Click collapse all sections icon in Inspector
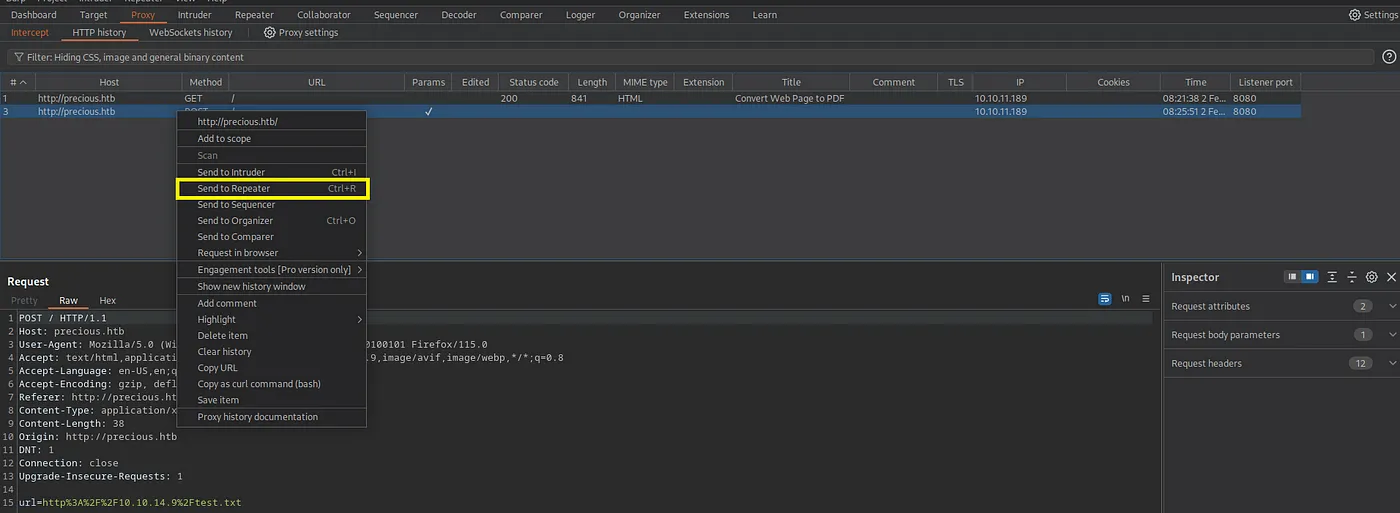 tap(1351, 277)
